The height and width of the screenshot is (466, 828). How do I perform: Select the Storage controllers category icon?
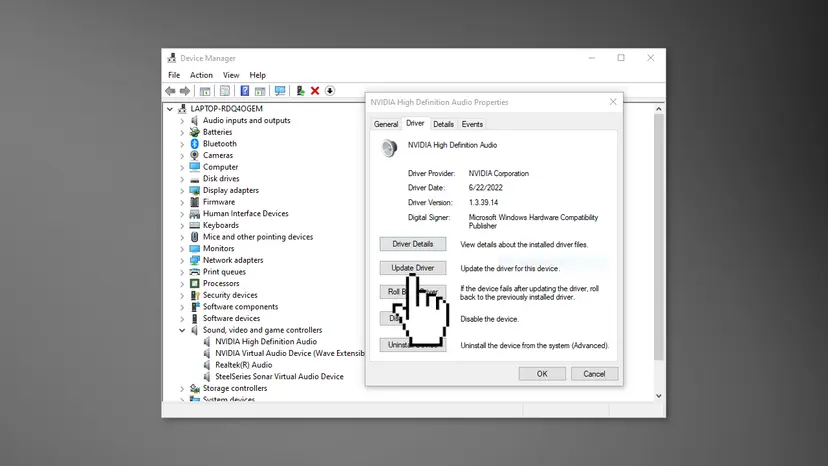[194, 388]
